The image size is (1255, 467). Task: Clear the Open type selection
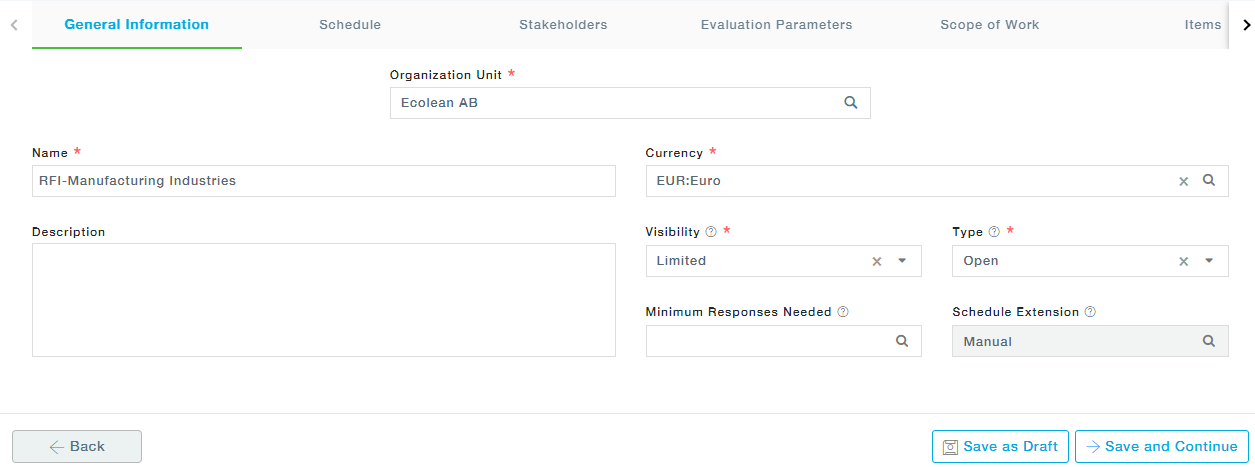pyautogui.click(x=1183, y=261)
